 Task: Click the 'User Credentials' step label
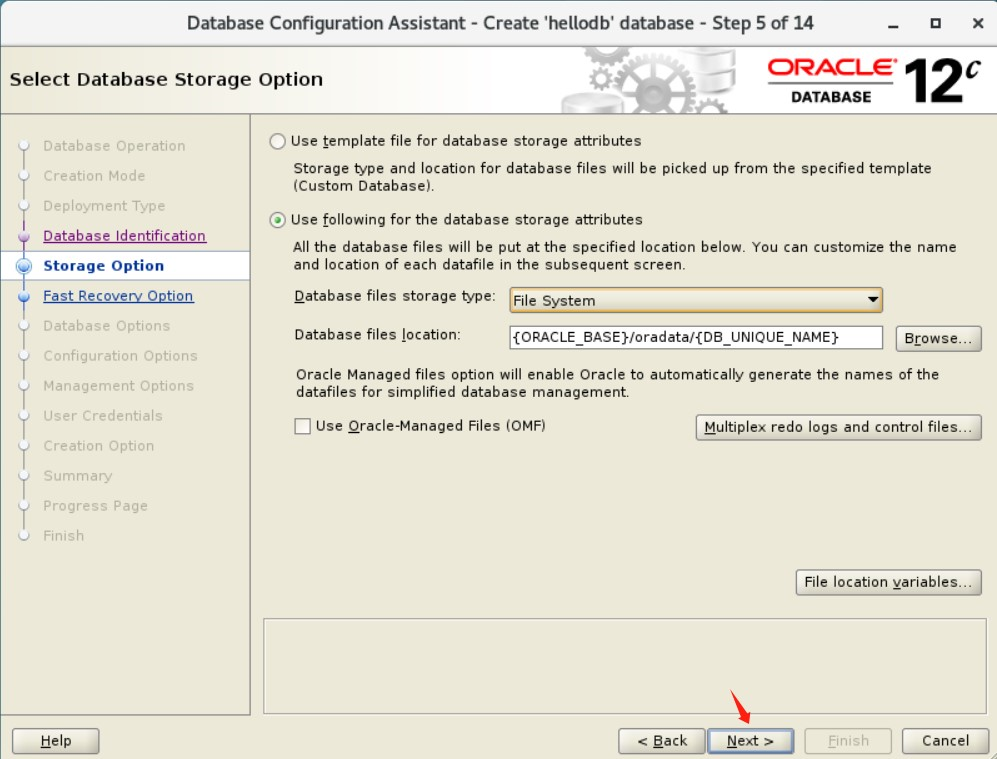tap(103, 416)
